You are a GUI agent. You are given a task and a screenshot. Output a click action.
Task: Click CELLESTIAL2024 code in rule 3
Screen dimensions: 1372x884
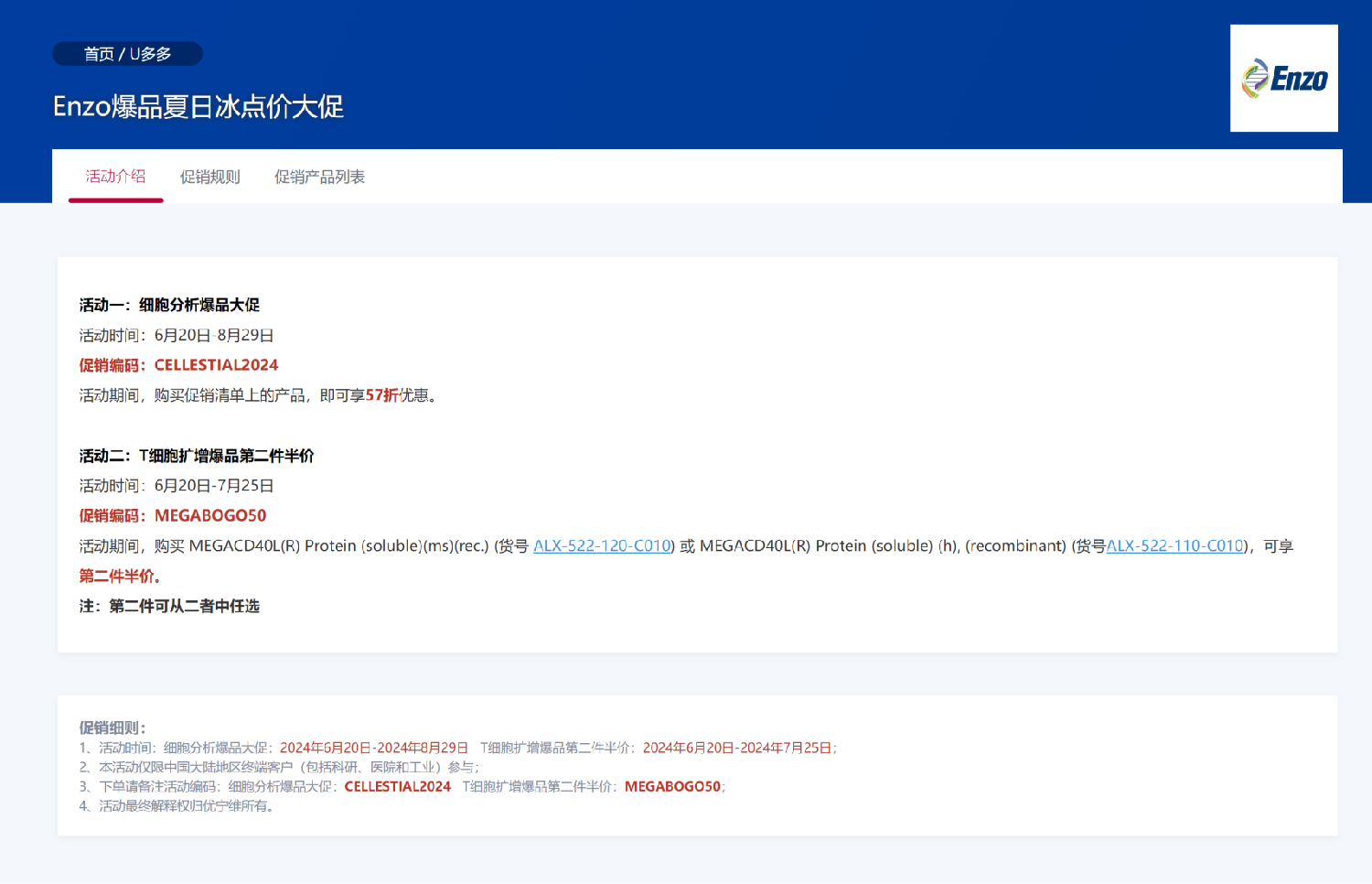(x=398, y=786)
